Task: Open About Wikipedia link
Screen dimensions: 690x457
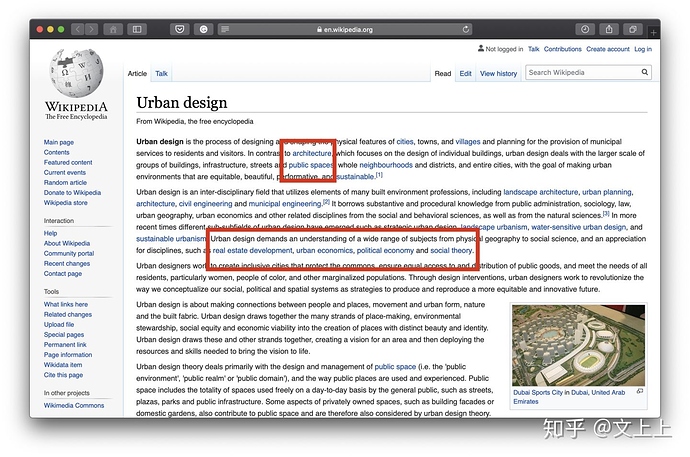Action: point(66,243)
